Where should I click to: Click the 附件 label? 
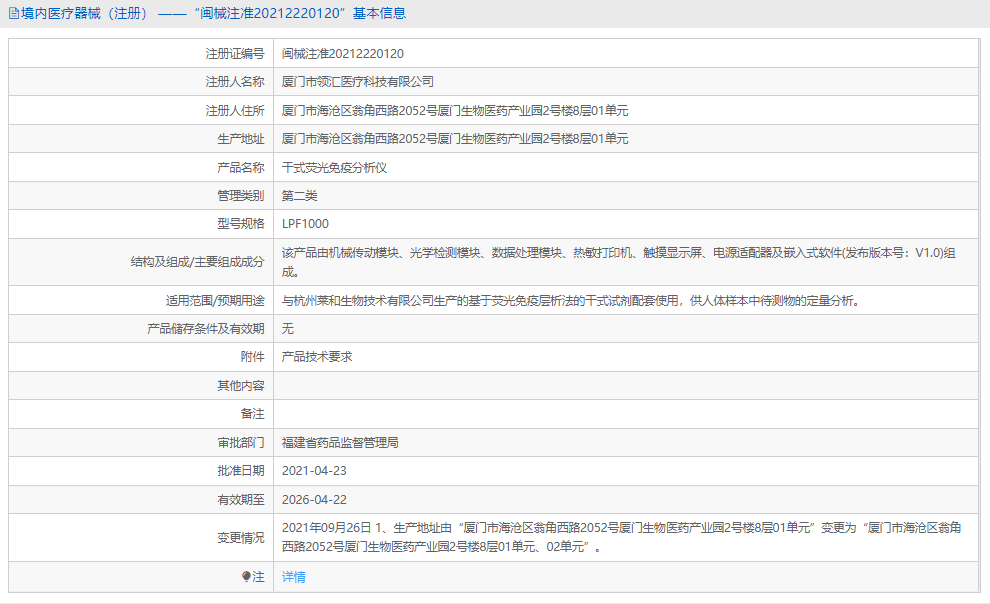253,357
